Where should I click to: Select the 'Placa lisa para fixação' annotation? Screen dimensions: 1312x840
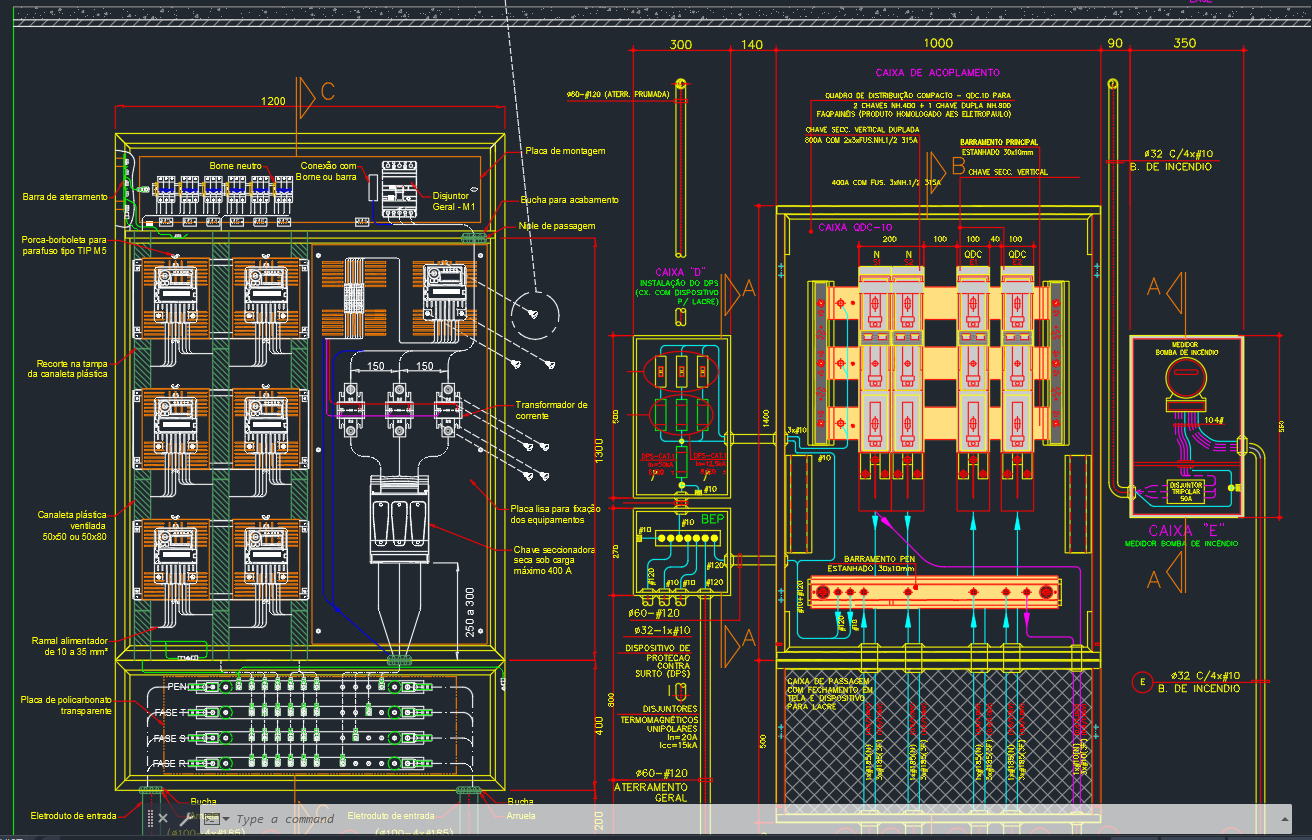[x=555, y=514]
